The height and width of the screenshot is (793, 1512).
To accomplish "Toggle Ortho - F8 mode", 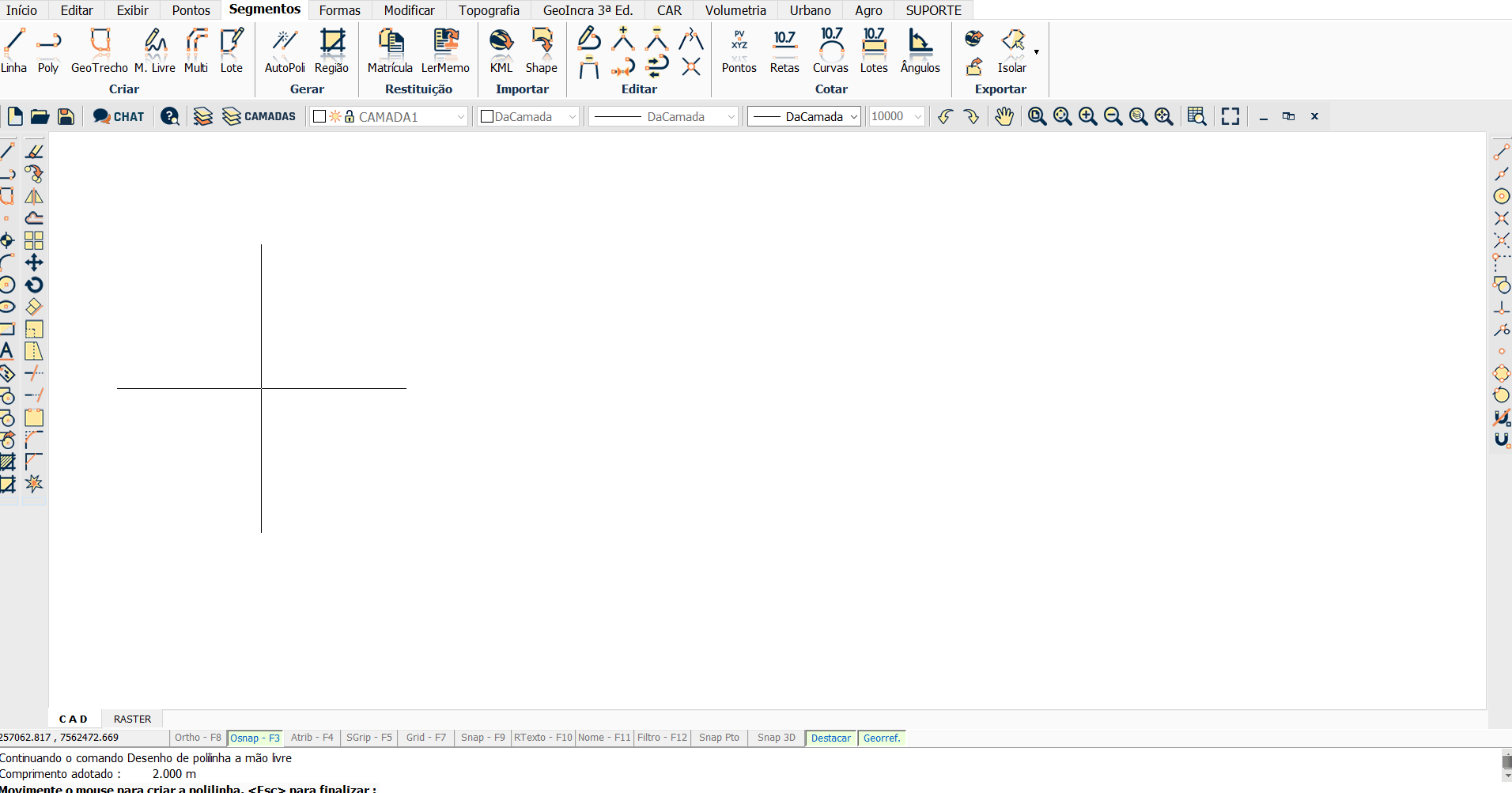I will coord(198,738).
